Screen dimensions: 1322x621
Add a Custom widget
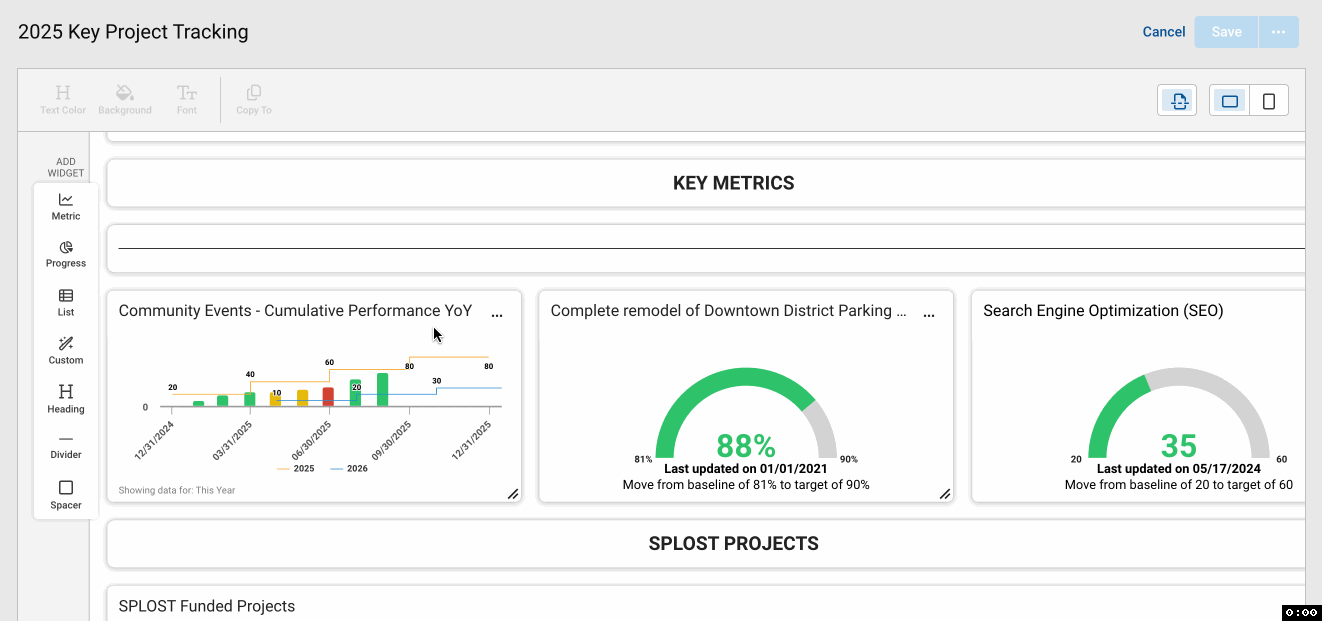point(66,351)
